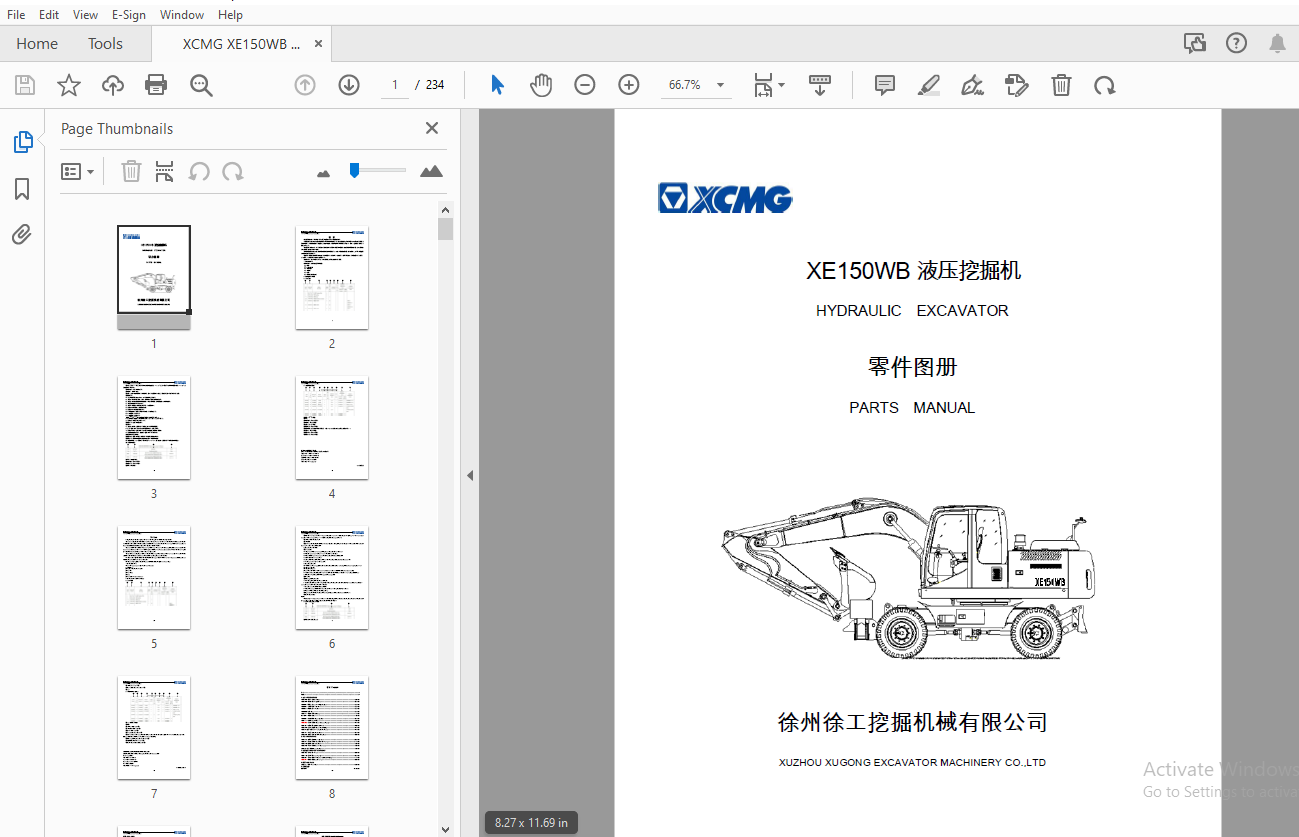Open the share/chat icon at top right
The width and height of the screenshot is (1299, 837).
pyautogui.click(x=1194, y=43)
